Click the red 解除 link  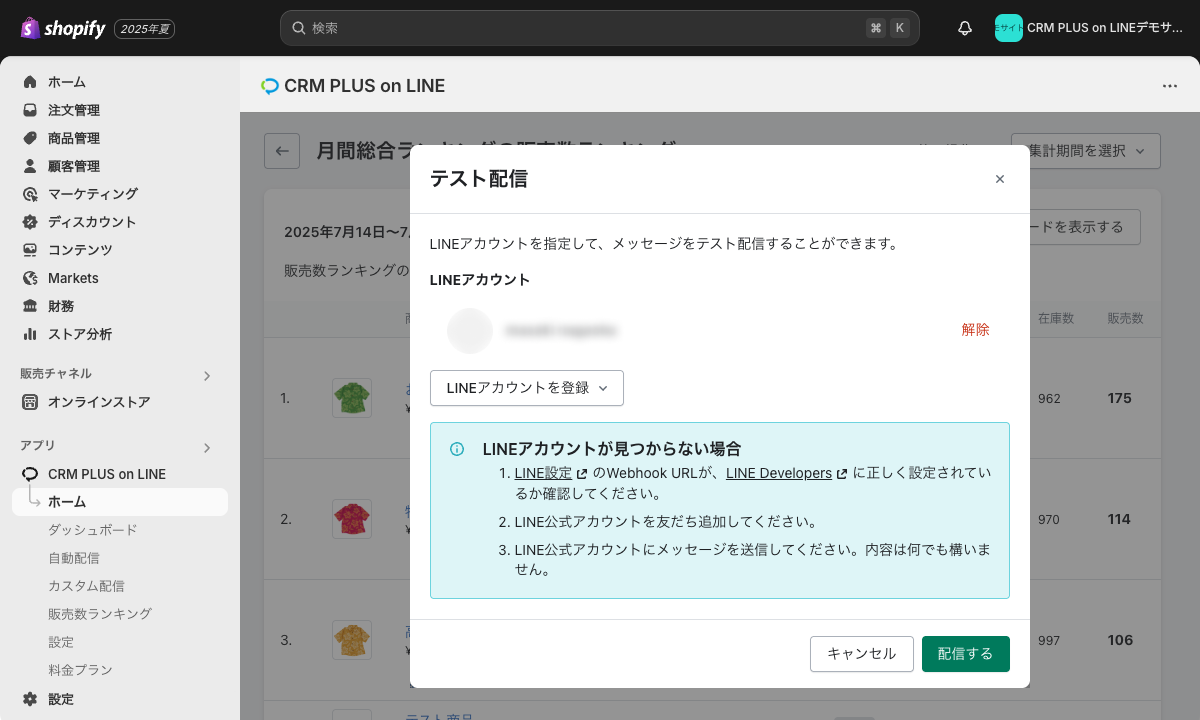pyautogui.click(x=976, y=330)
